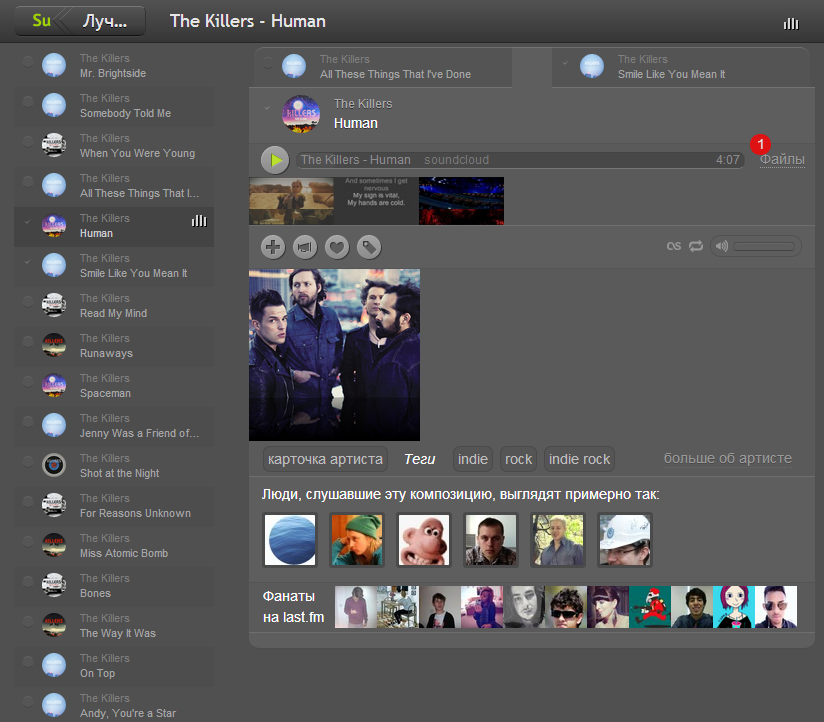
Task: Open listener avatar with white hard hat
Action: [x=625, y=540]
